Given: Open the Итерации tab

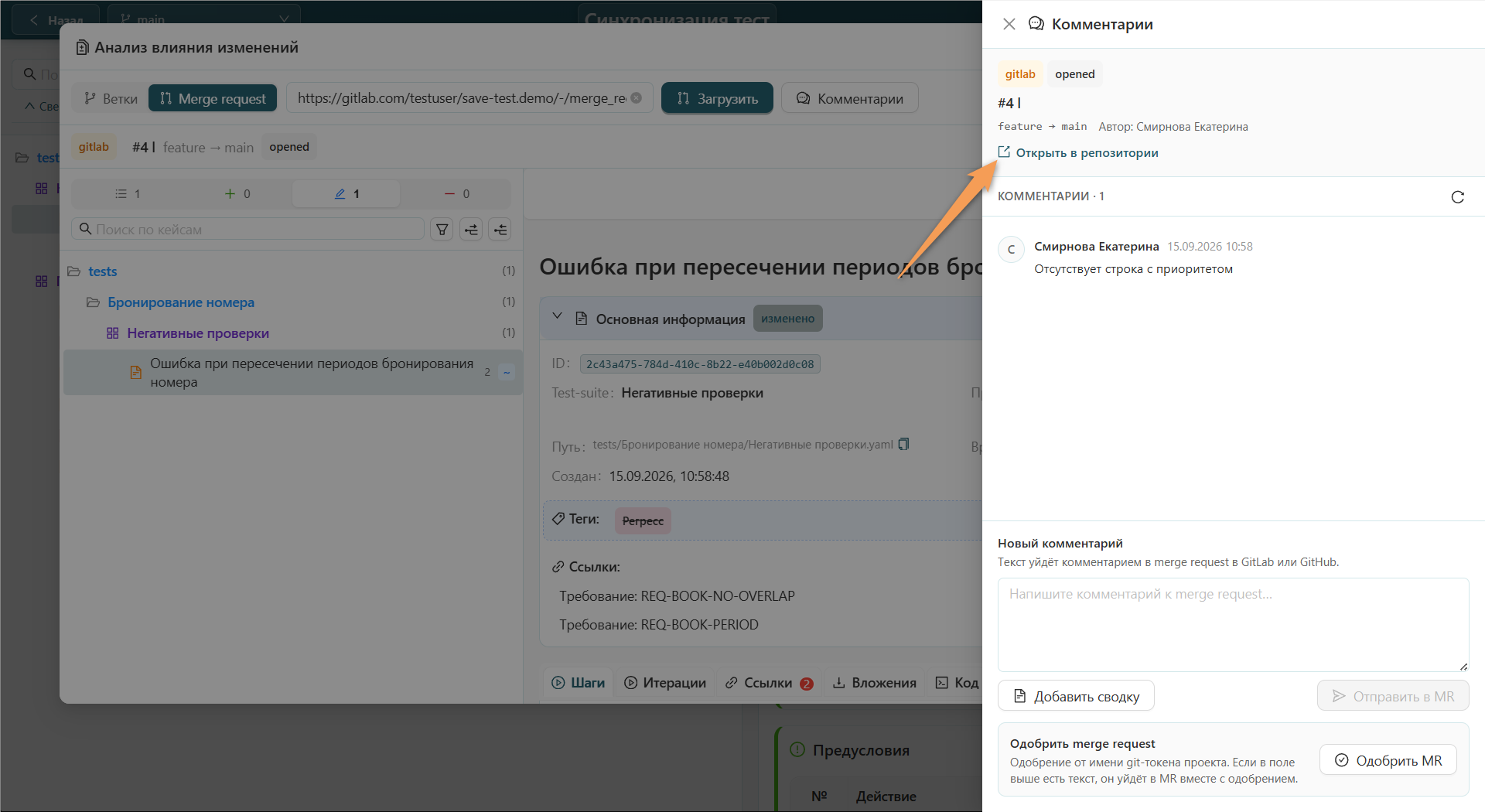Looking at the screenshot, I should (x=665, y=683).
